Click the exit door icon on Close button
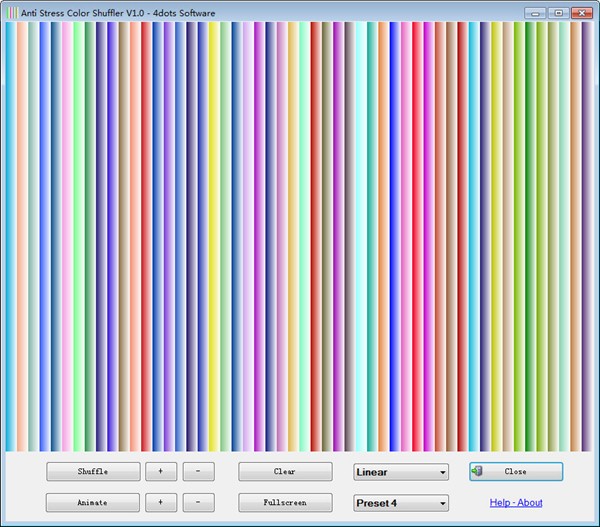This screenshot has width=600, height=527. coord(478,471)
